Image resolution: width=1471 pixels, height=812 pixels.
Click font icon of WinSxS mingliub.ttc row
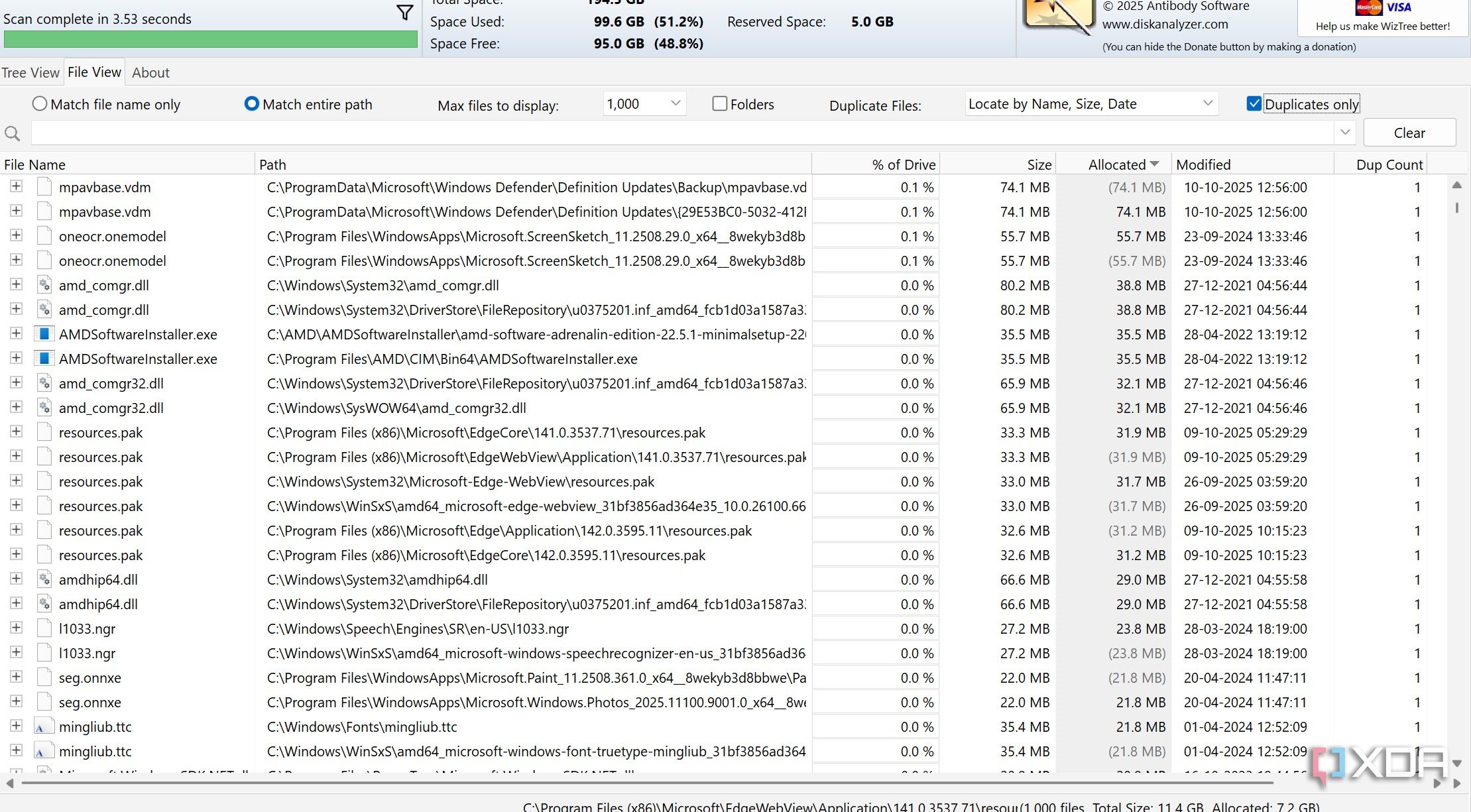pos(44,752)
